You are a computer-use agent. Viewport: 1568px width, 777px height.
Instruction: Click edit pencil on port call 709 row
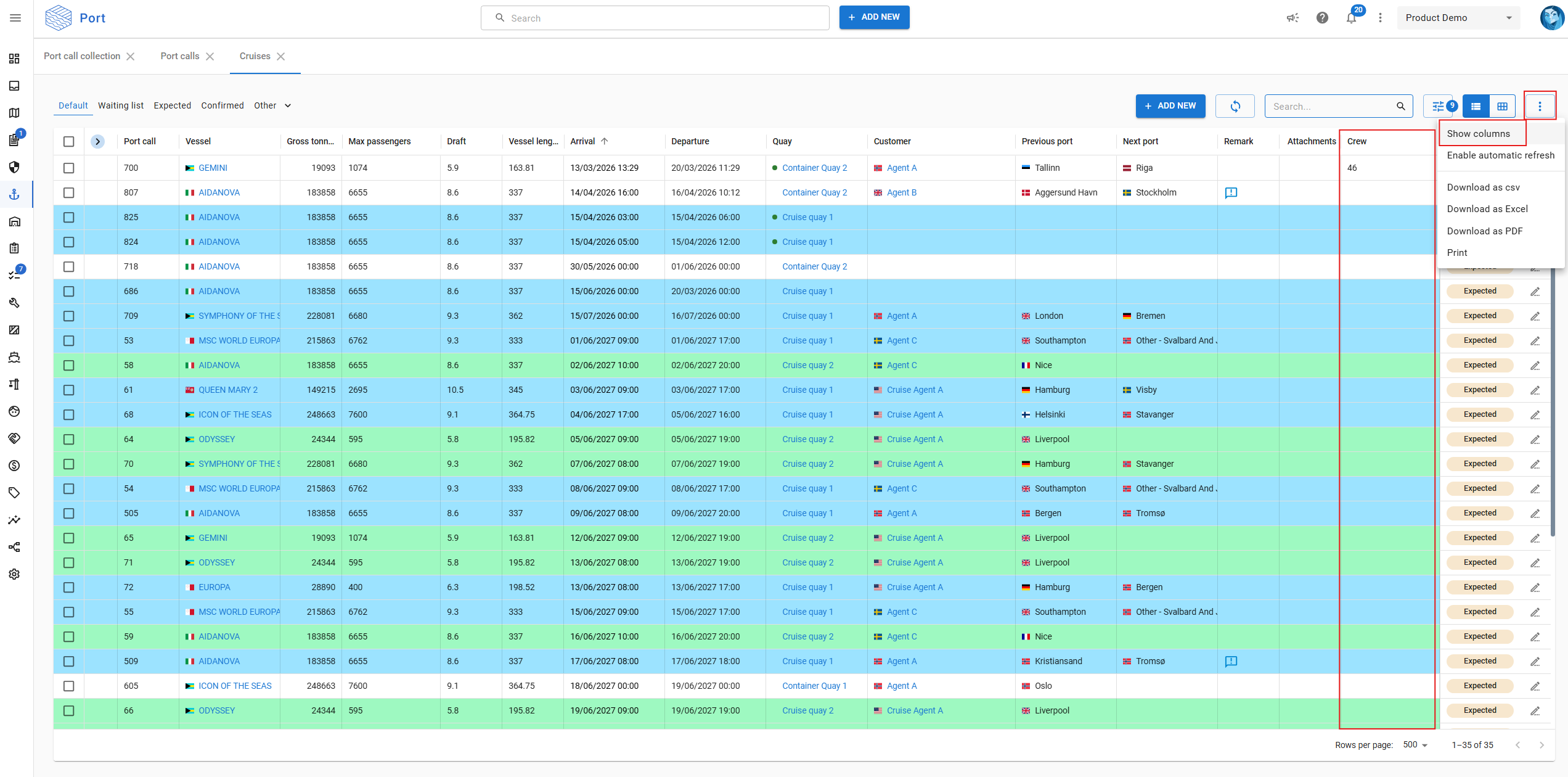click(x=1535, y=316)
